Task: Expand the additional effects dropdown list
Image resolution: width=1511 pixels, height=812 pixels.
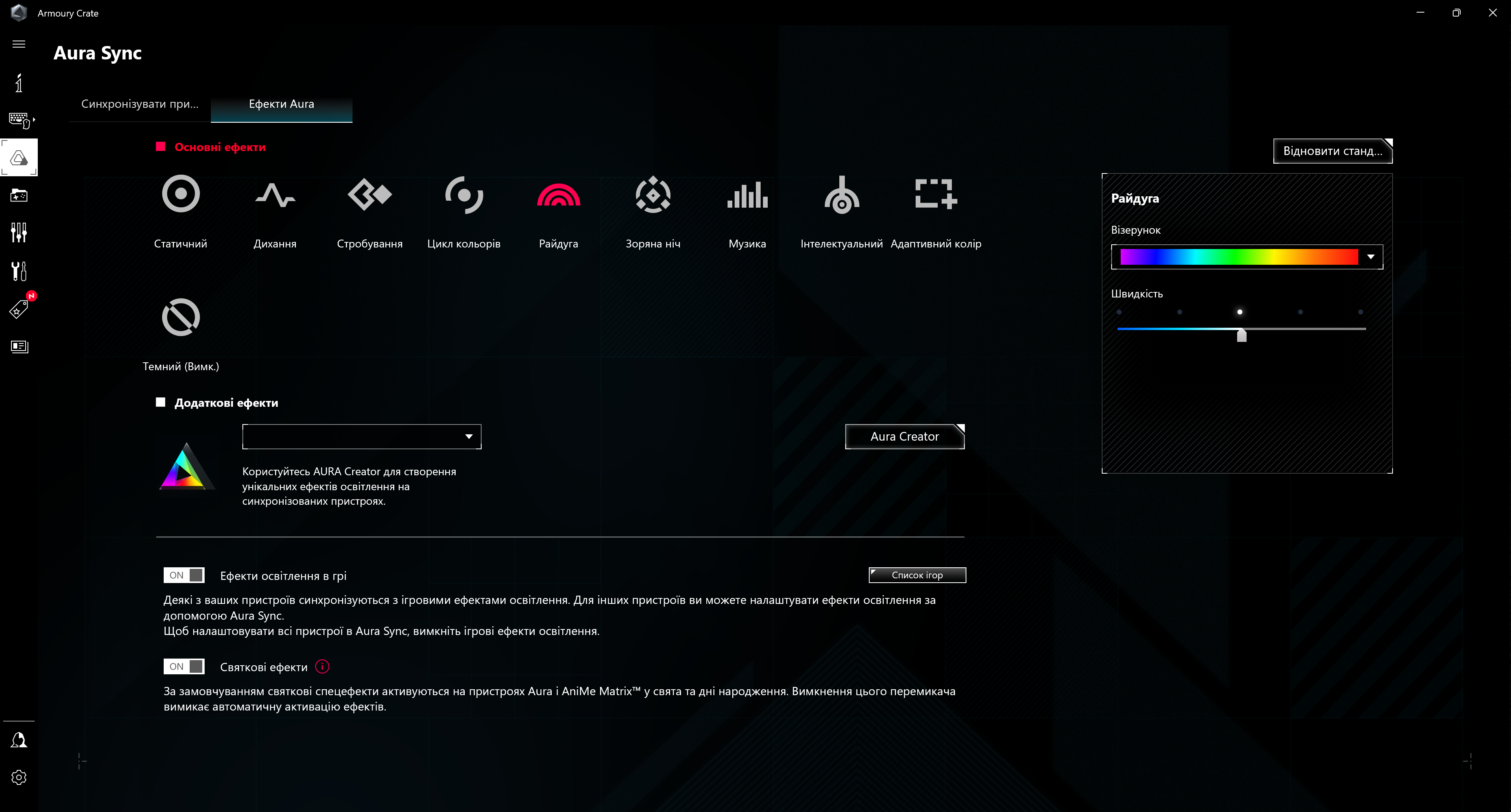Action: click(x=468, y=436)
